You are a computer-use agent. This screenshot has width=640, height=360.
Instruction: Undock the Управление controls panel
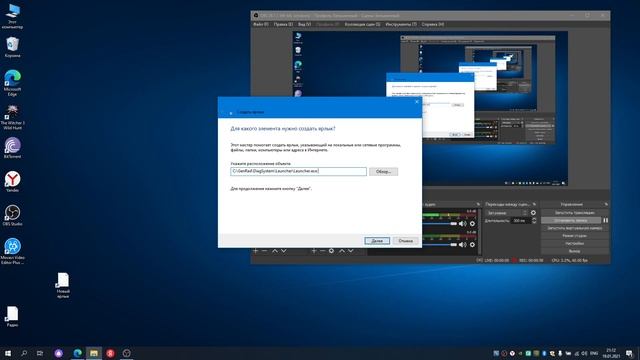coord(606,204)
